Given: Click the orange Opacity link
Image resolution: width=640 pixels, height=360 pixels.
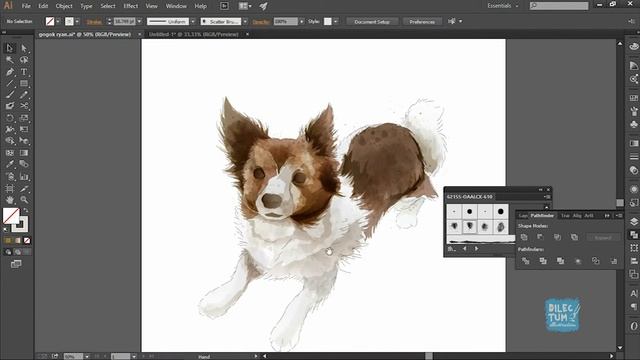Looking at the screenshot, I should coord(261,22).
